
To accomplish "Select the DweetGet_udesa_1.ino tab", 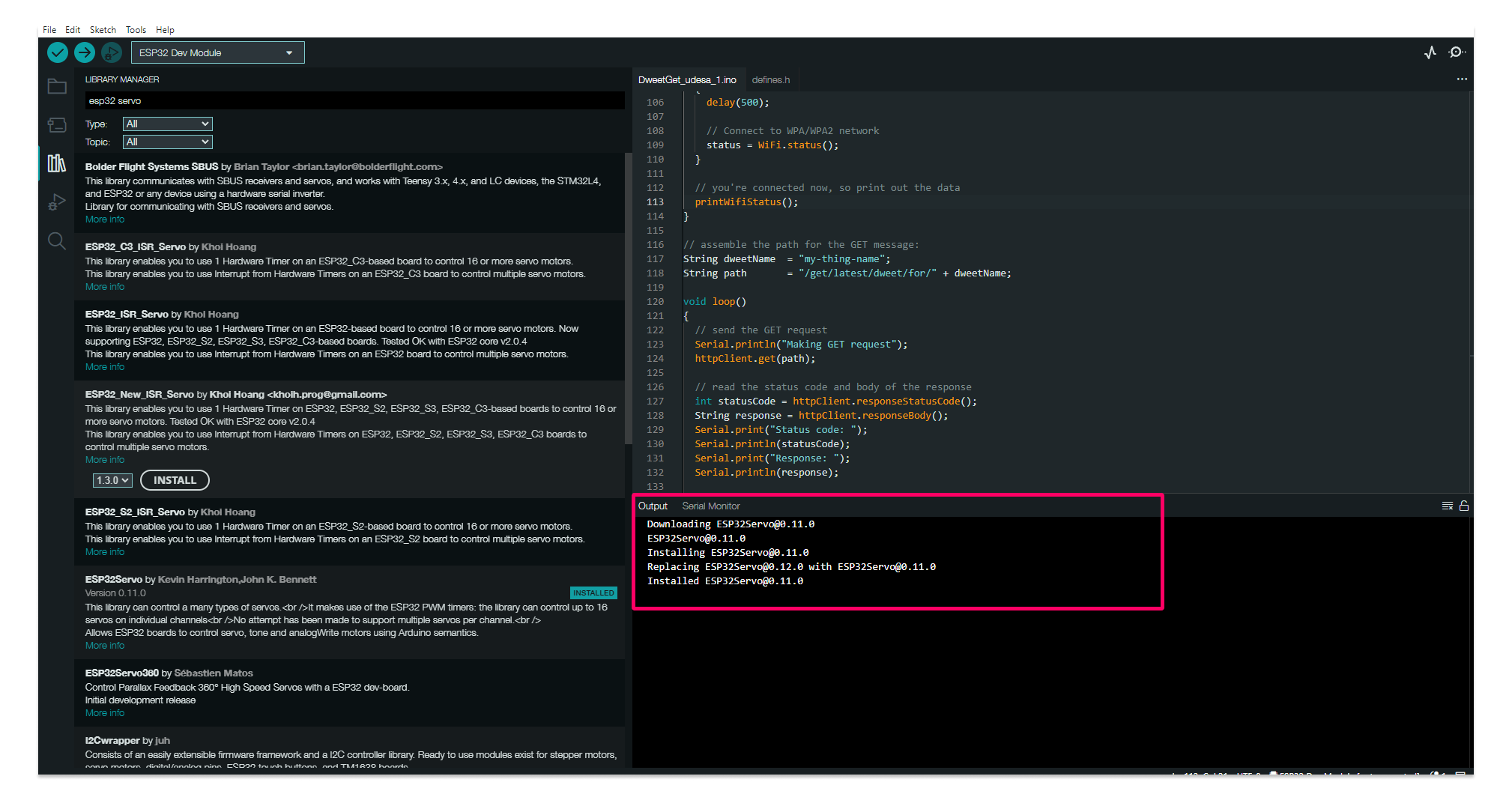I will point(687,80).
